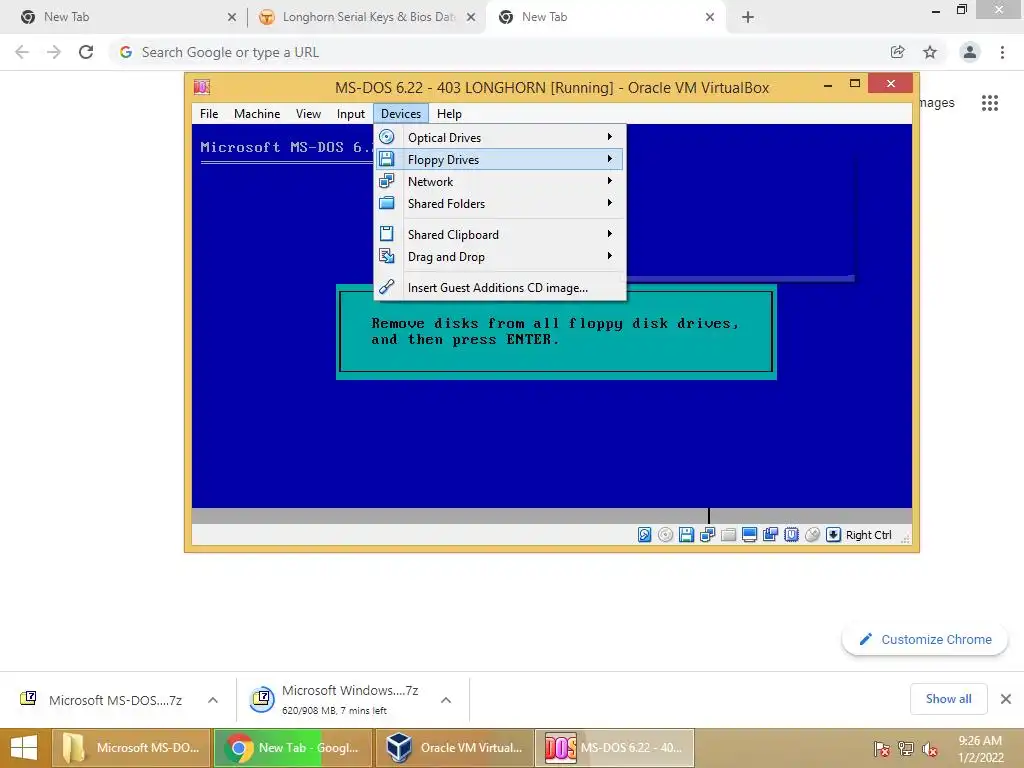Open the Help menu
Image resolution: width=1024 pixels, height=768 pixels.
pyautogui.click(x=449, y=114)
